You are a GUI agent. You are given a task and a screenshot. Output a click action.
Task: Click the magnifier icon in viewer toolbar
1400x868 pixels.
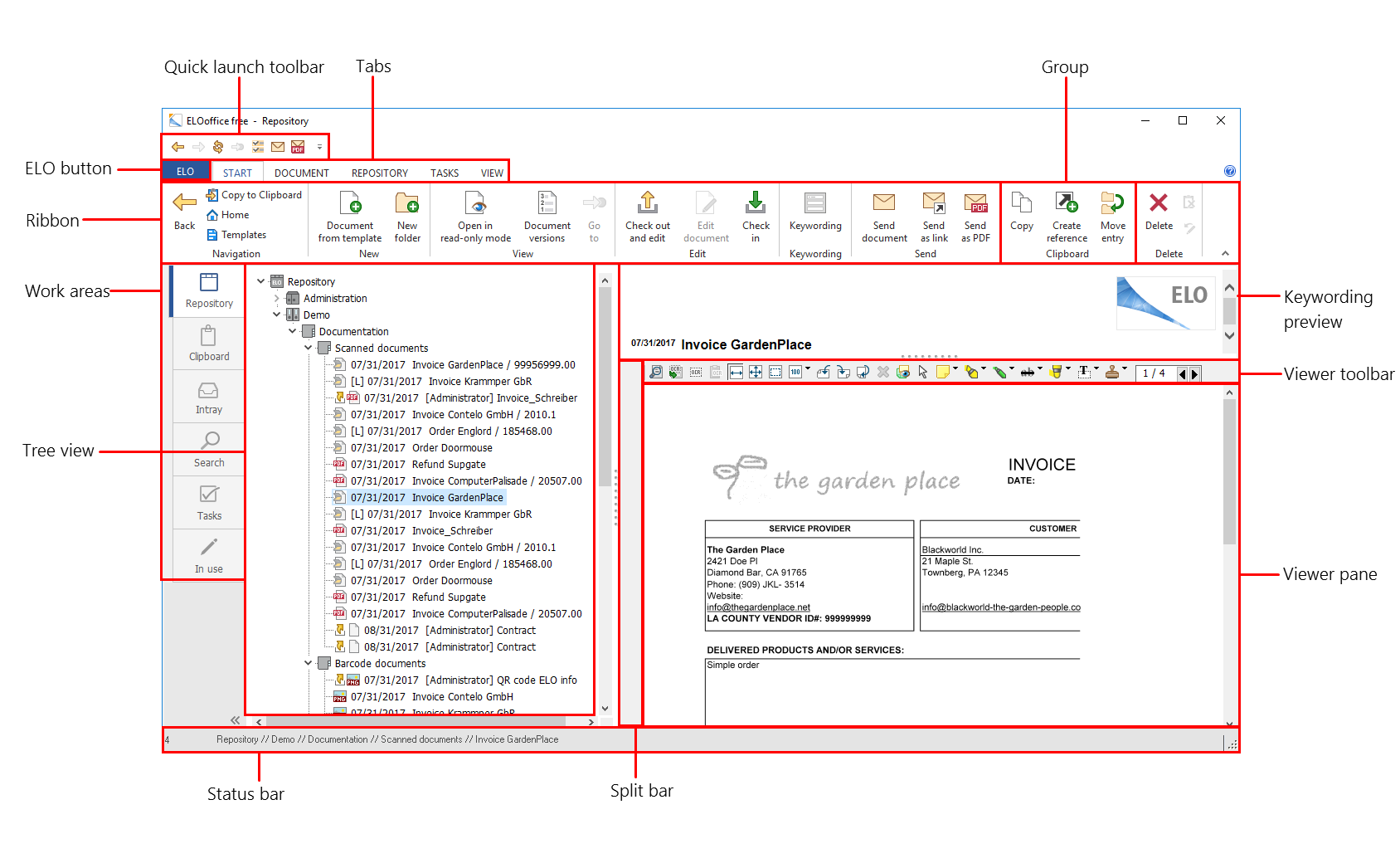click(656, 373)
